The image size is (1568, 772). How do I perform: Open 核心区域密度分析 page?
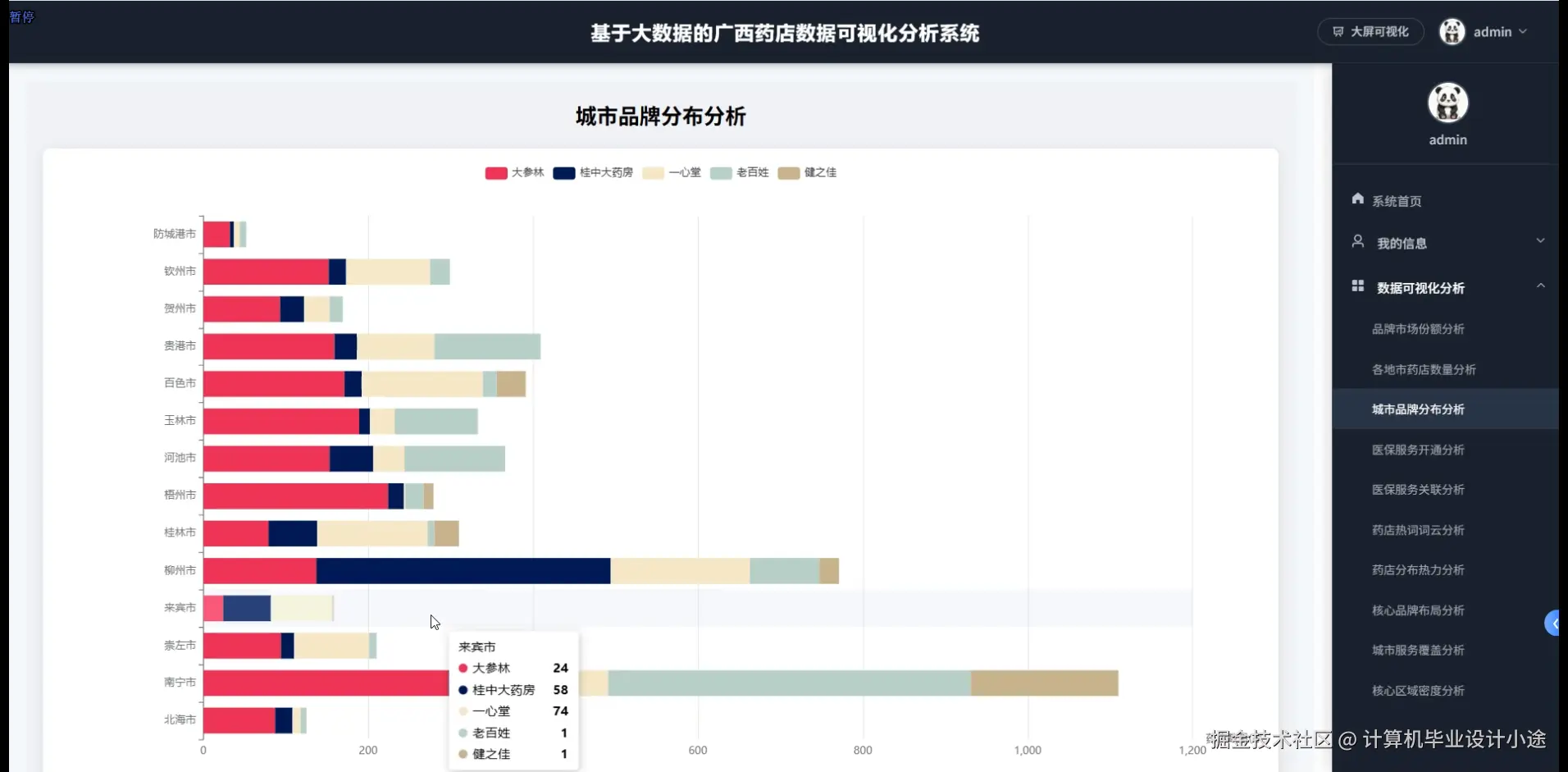pos(1418,691)
